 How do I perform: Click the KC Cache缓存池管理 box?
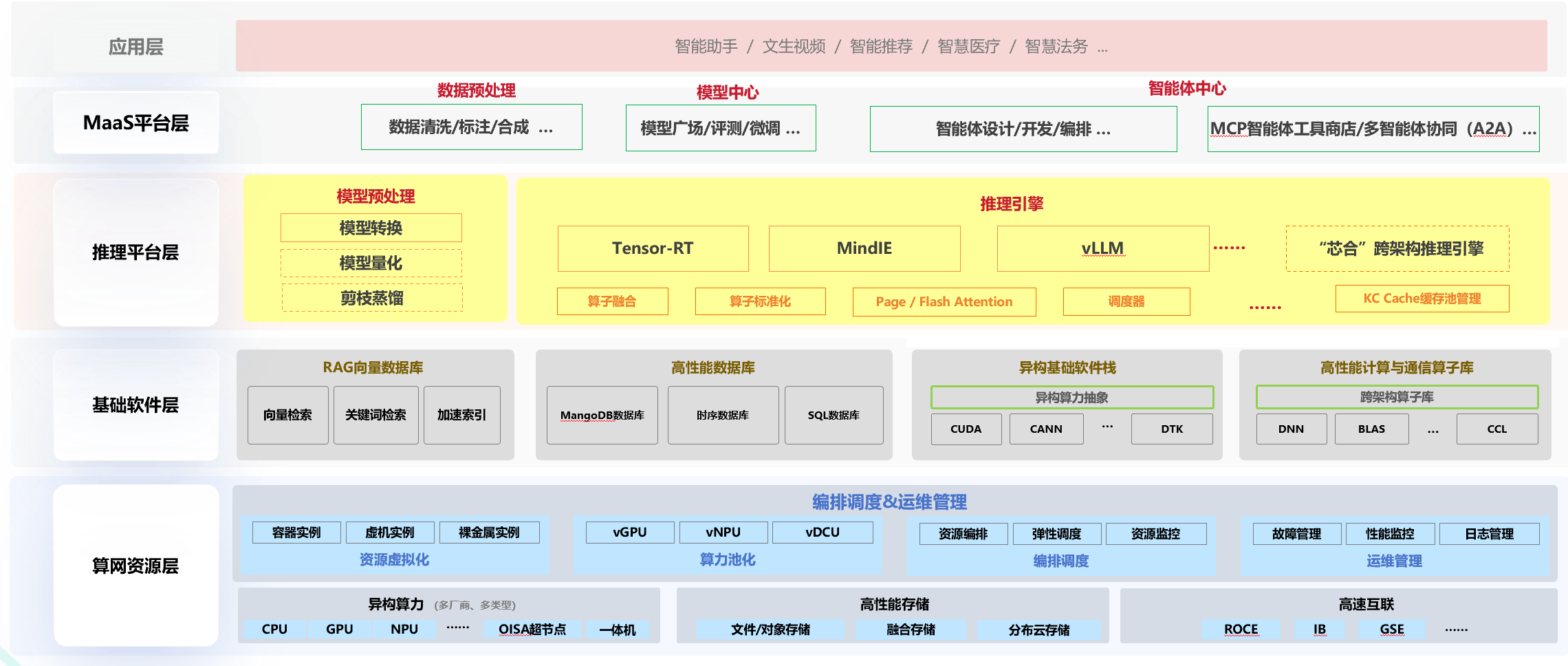tap(1422, 299)
